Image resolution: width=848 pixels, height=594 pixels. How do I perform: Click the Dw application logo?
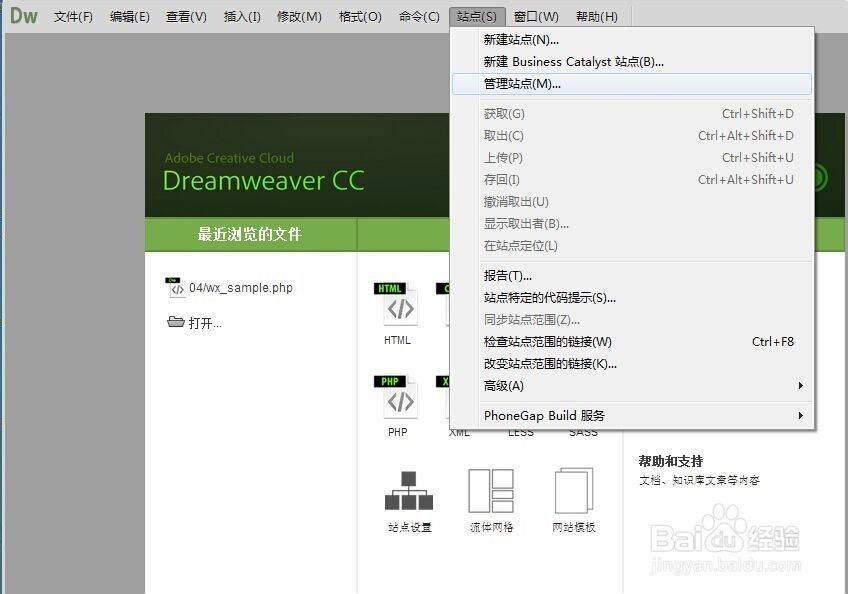[x=24, y=16]
